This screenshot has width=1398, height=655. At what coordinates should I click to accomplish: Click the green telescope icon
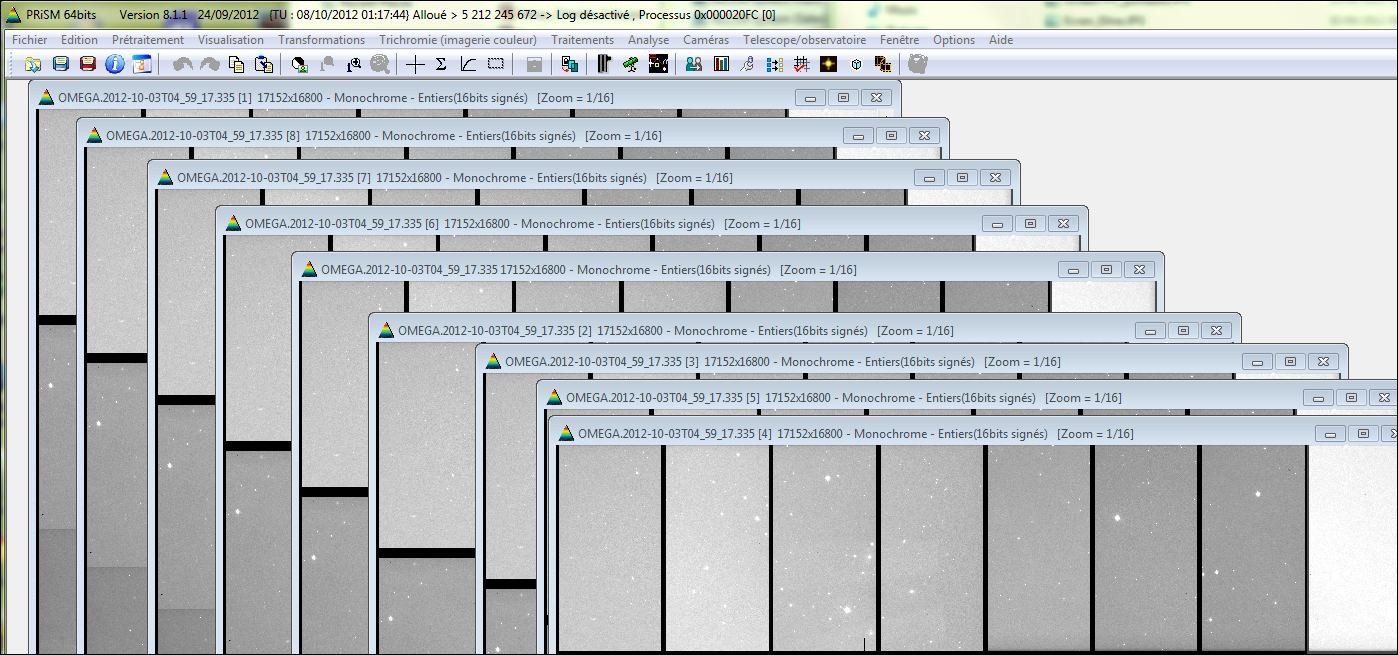point(630,64)
